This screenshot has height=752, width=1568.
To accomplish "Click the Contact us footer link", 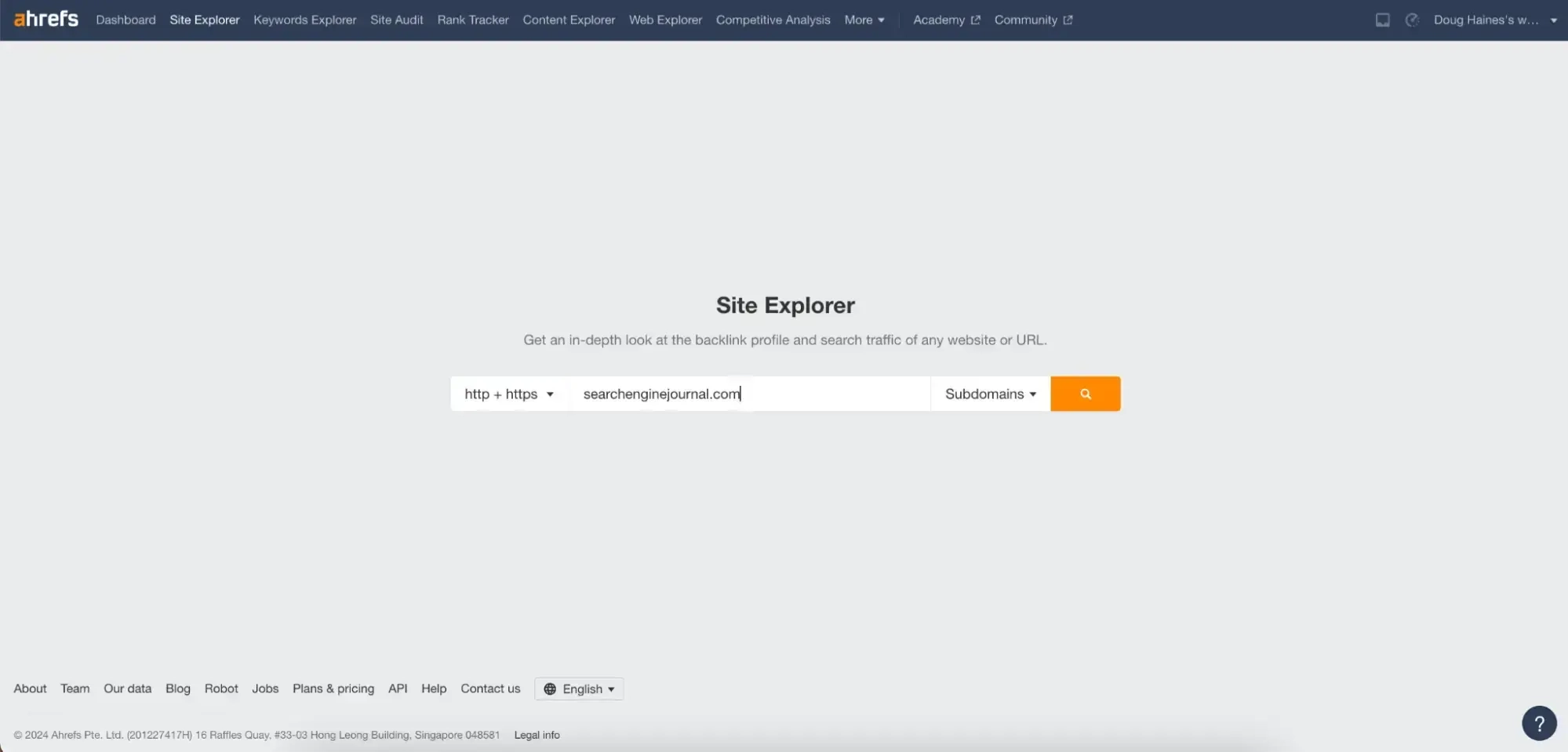I will point(490,688).
